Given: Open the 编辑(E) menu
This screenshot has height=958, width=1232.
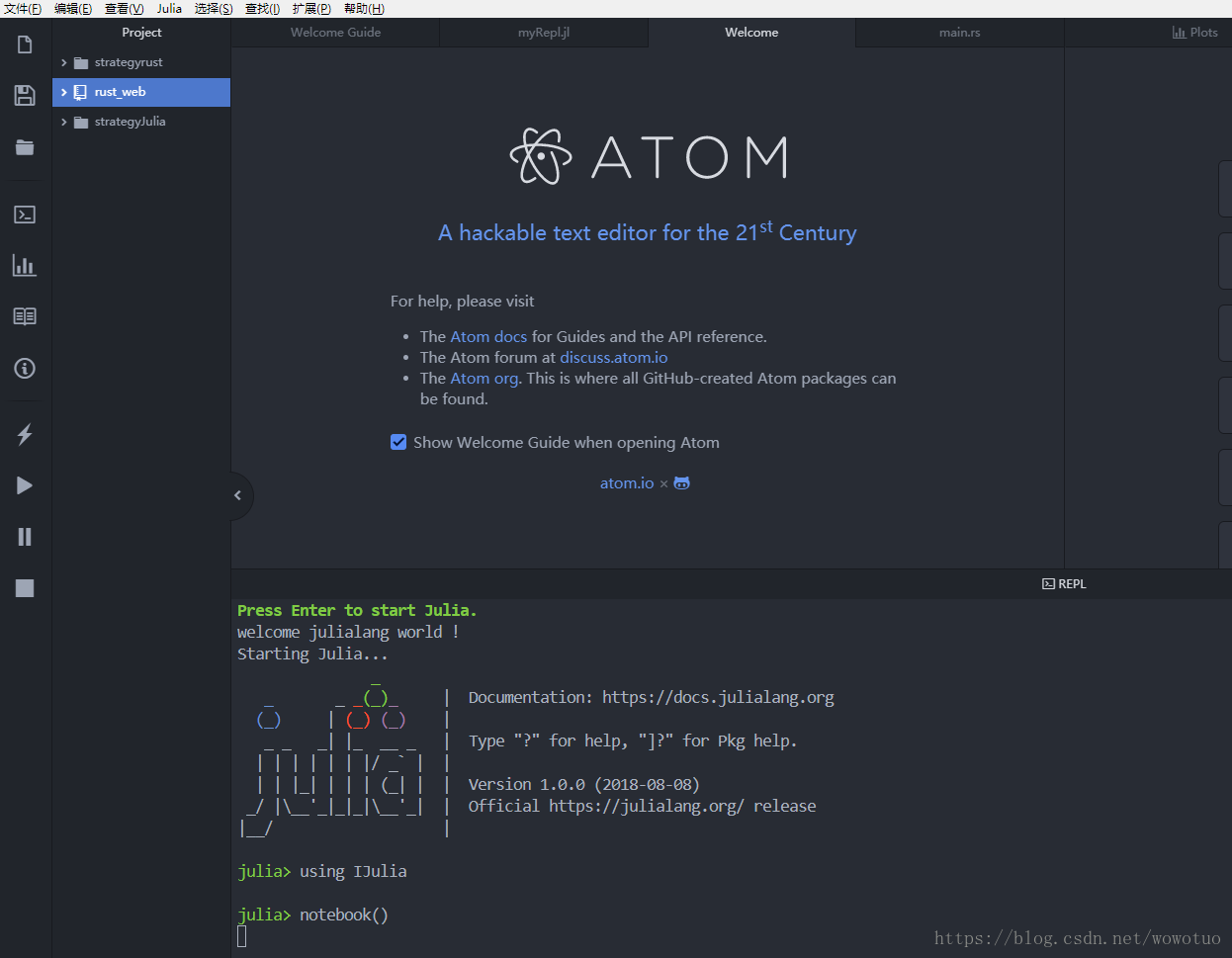Looking at the screenshot, I should 73,9.
